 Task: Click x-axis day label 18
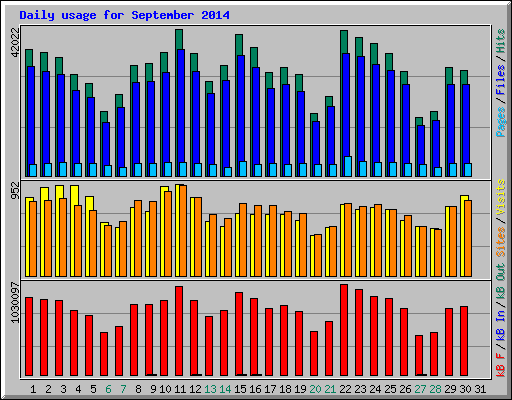[x=285, y=389]
